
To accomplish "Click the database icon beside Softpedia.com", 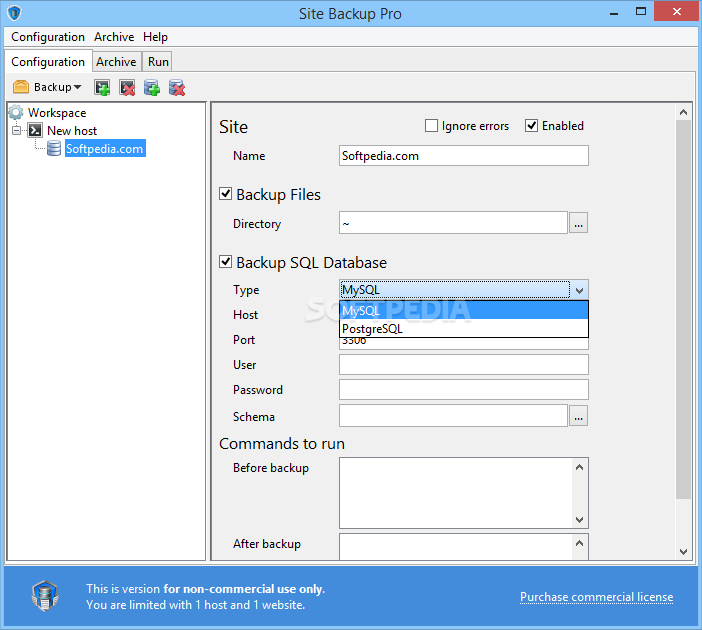I will click(x=54, y=148).
